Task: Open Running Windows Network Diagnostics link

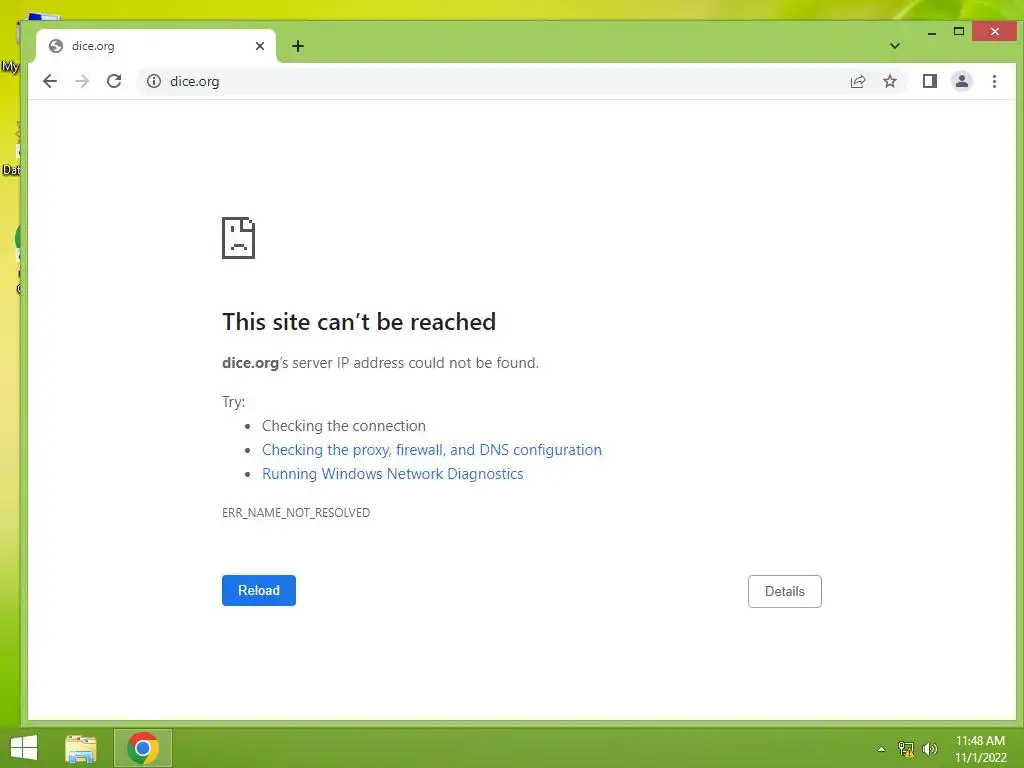Action: pyautogui.click(x=392, y=474)
